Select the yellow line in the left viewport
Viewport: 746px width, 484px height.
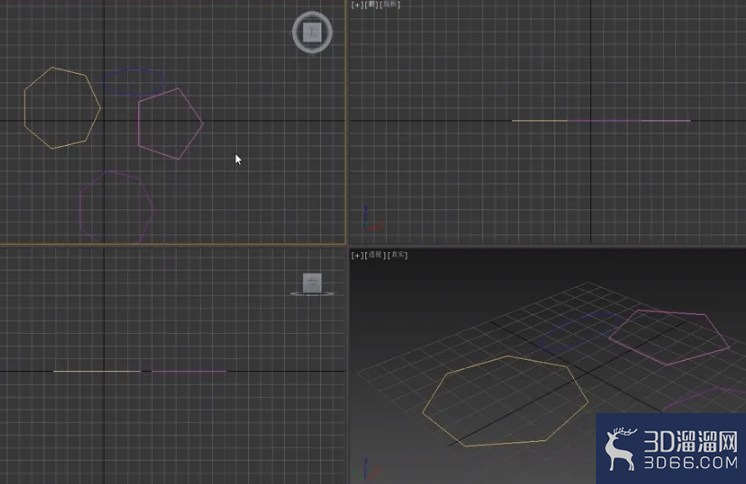coord(97,371)
